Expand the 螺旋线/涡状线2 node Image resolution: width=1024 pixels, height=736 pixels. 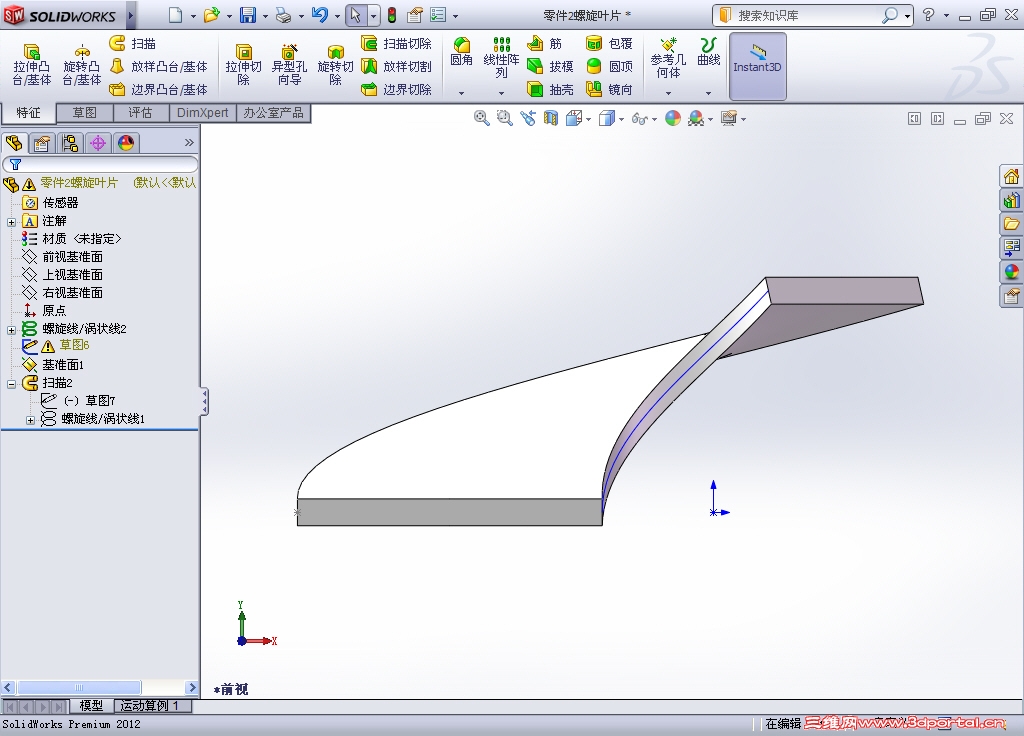click(x=11, y=330)
